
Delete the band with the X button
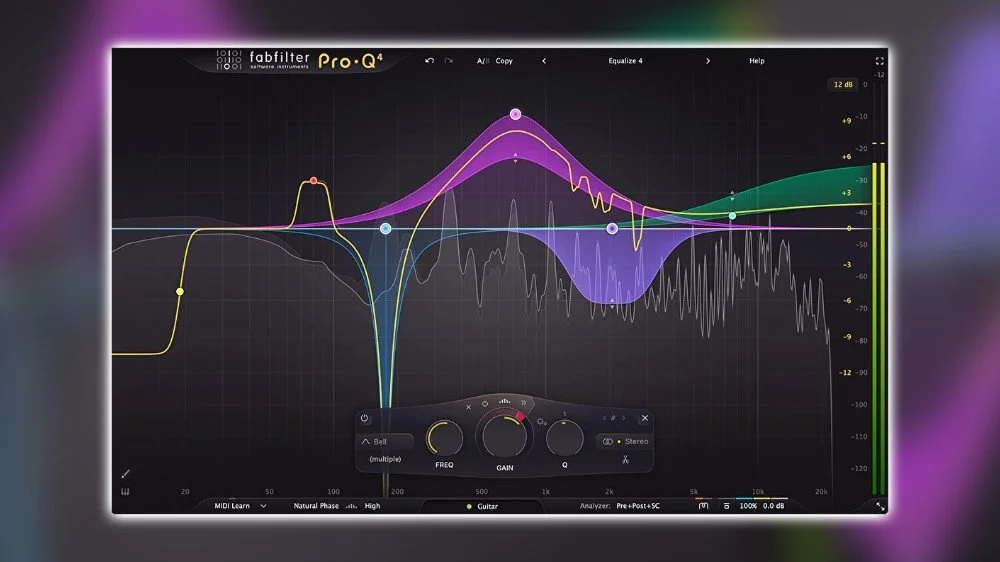coord(645,418)
